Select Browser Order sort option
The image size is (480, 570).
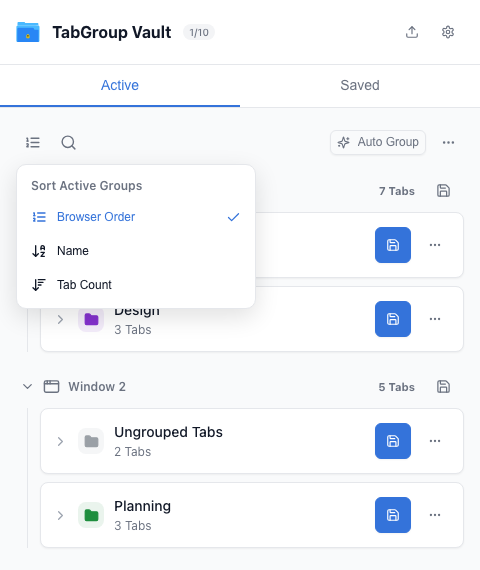tap(136, 217)
